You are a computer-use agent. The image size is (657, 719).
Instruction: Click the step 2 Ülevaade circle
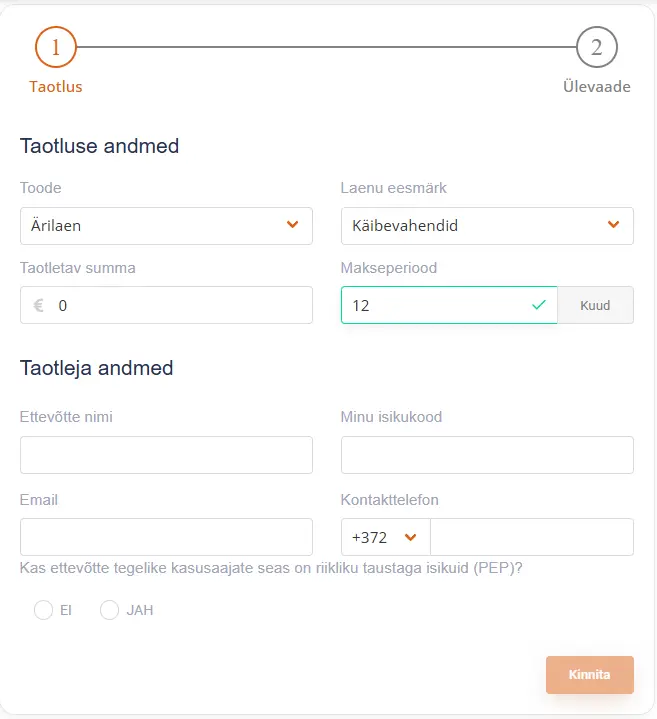[596, 47]
